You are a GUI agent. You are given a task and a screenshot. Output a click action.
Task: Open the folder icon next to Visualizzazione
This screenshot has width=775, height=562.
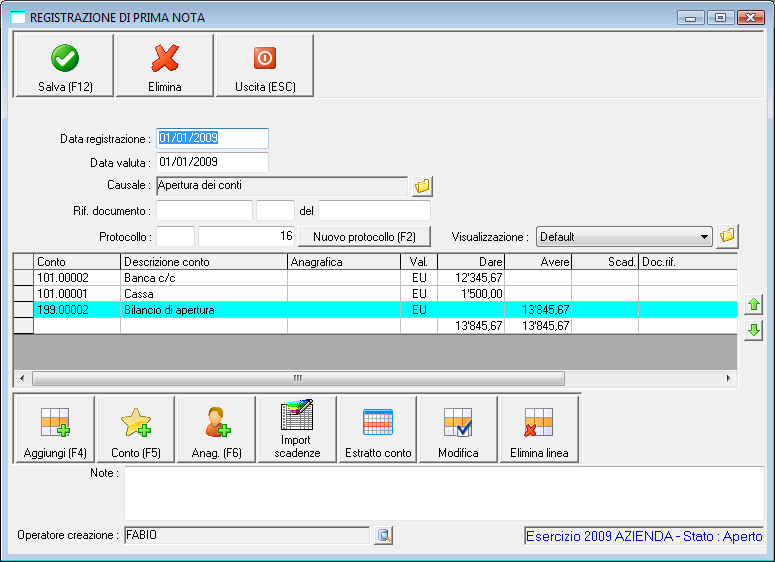point(727,236)
